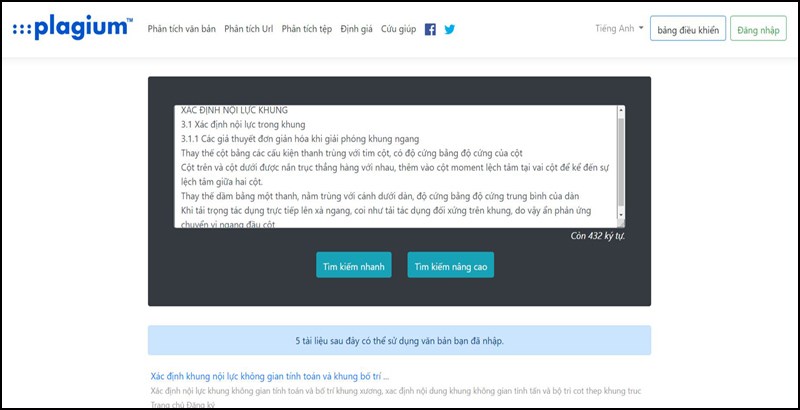Expand the Tiếng Anh language dropdown
The image size is (800, 410).
tap(619, 29)
